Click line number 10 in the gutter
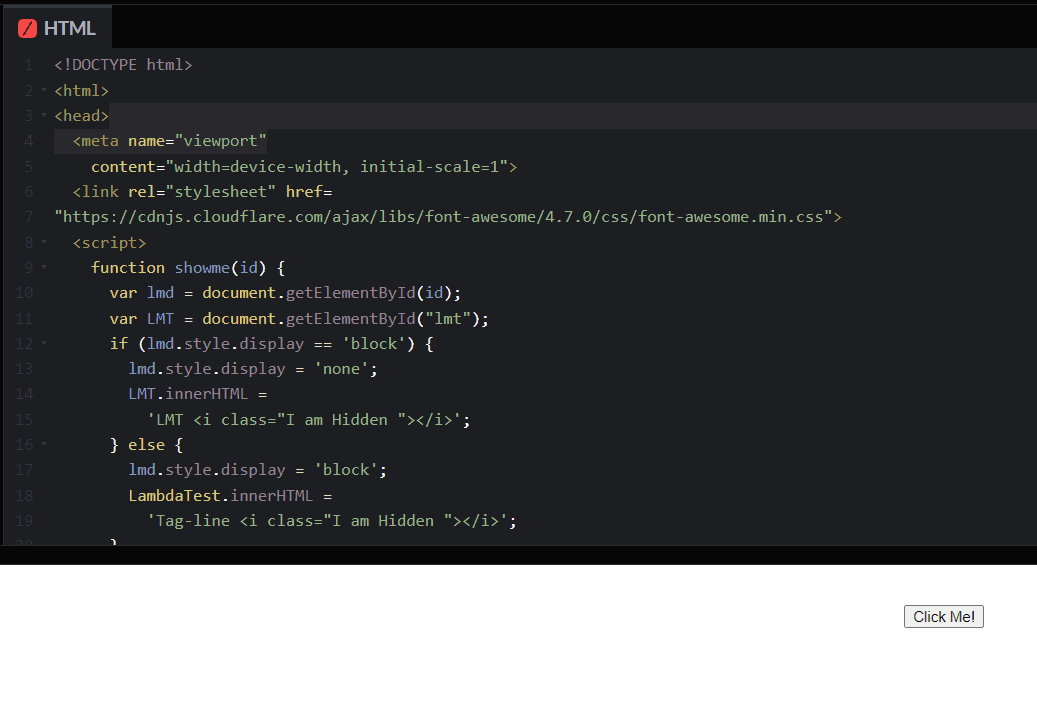This screenshot has height=709, width=1037. 24,292
